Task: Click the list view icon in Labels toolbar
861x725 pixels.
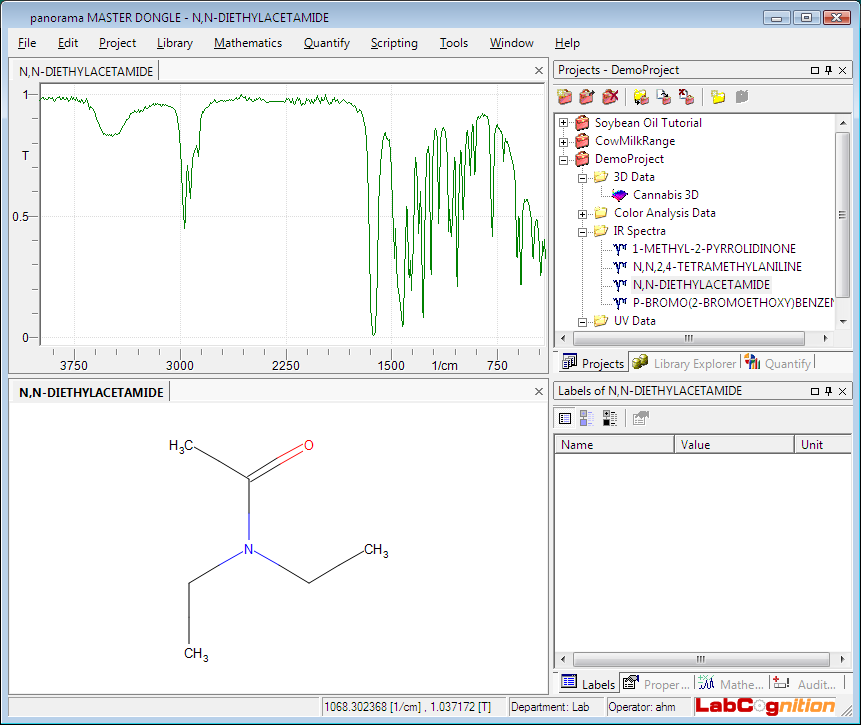Action: [x=565, y=419]
